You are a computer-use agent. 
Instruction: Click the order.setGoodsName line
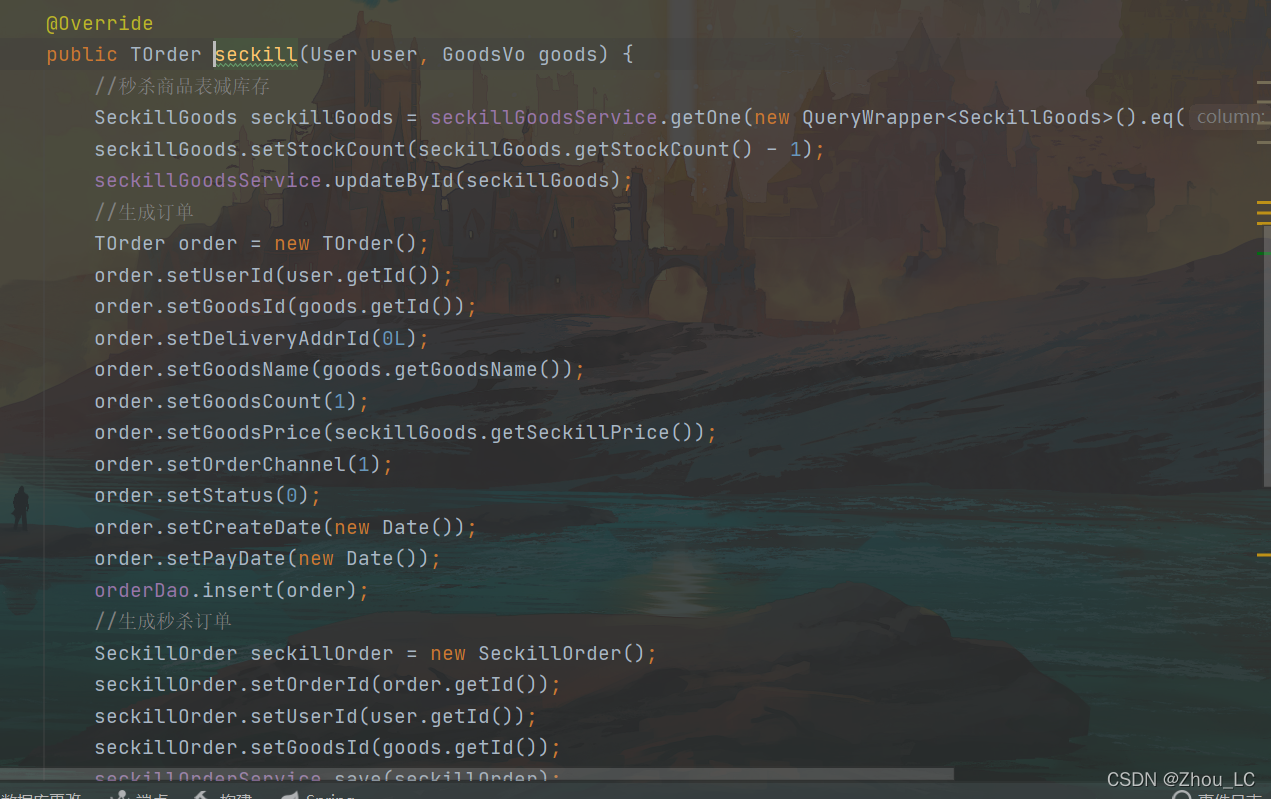click(x=340, y=369)
